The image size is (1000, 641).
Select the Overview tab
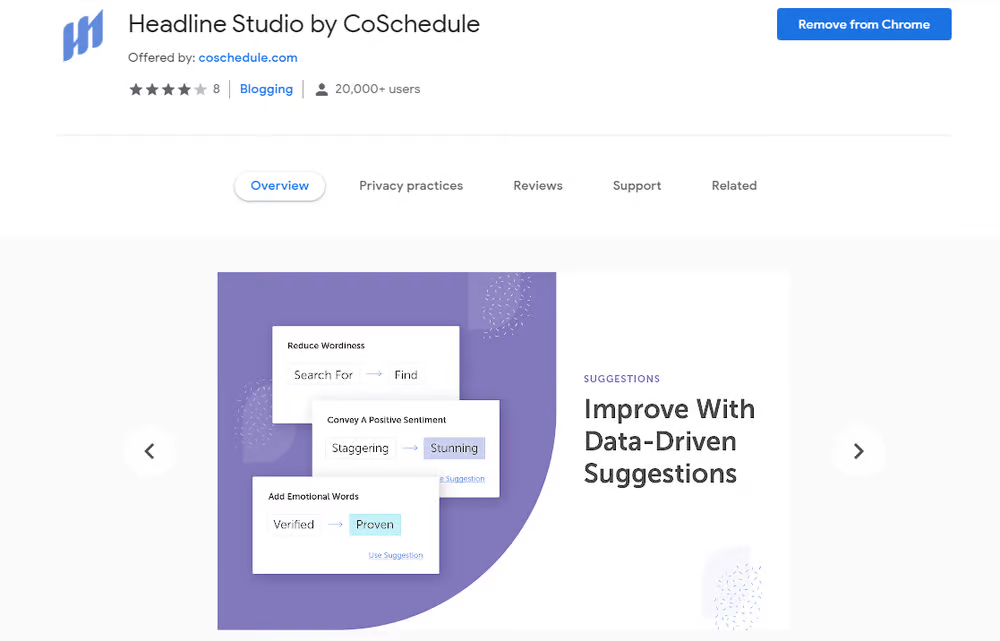click(x=280, y=186)
